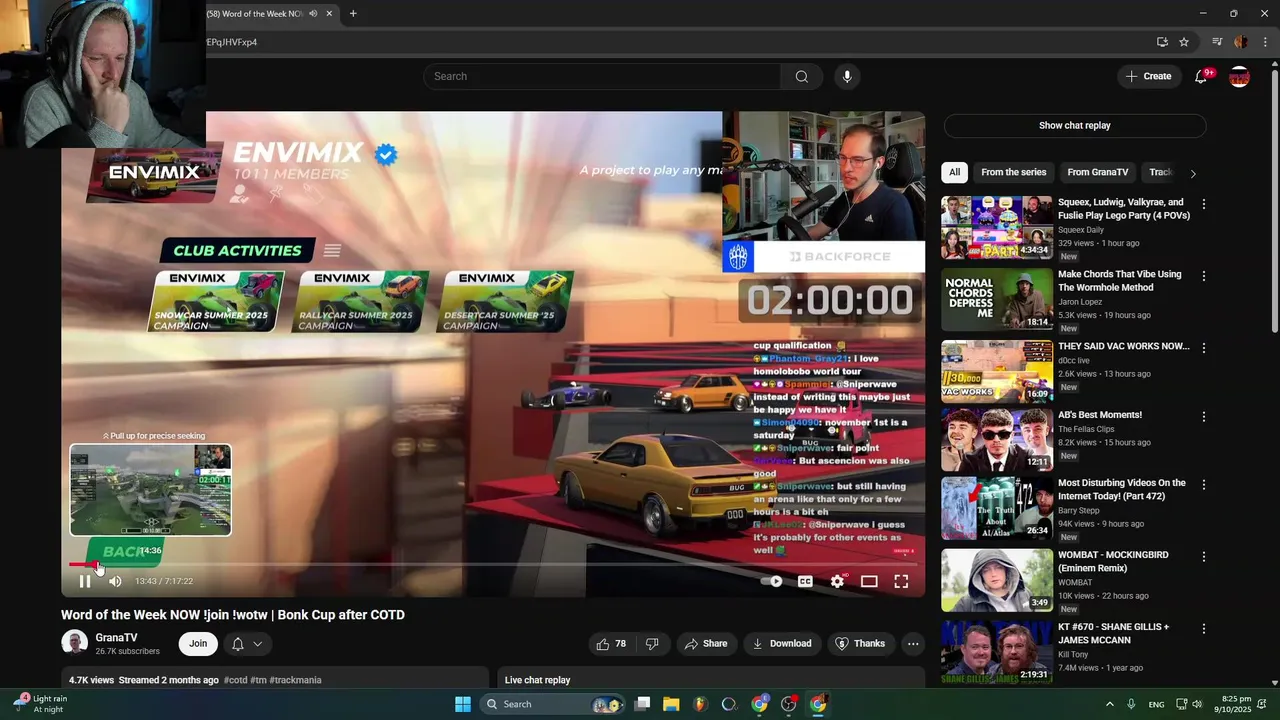This screenshot has height=720, width=1280.
Task: Open the YouTube account avatar menu
Action: (1239, 77)
